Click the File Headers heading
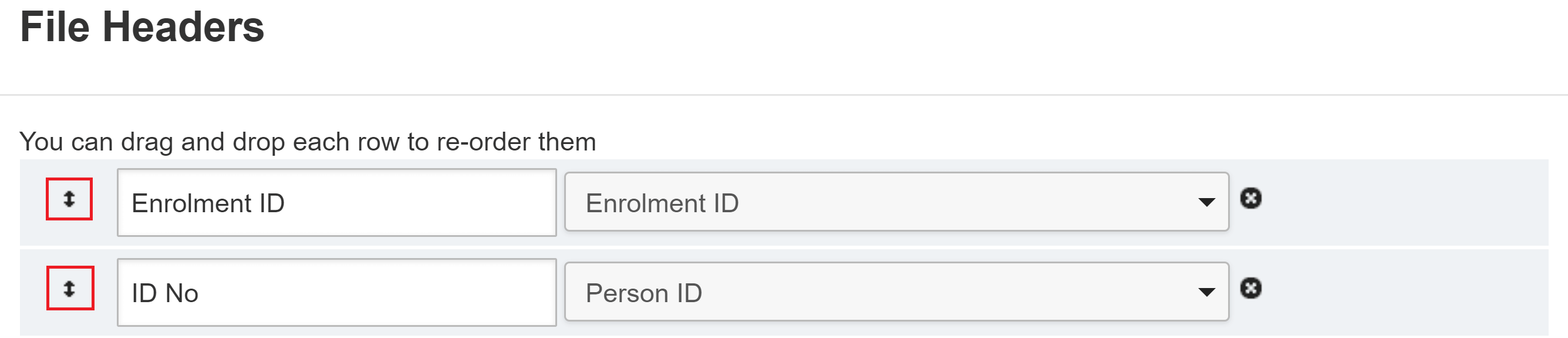This screenshot has height=338, width=1568. [x=143, y=28]
